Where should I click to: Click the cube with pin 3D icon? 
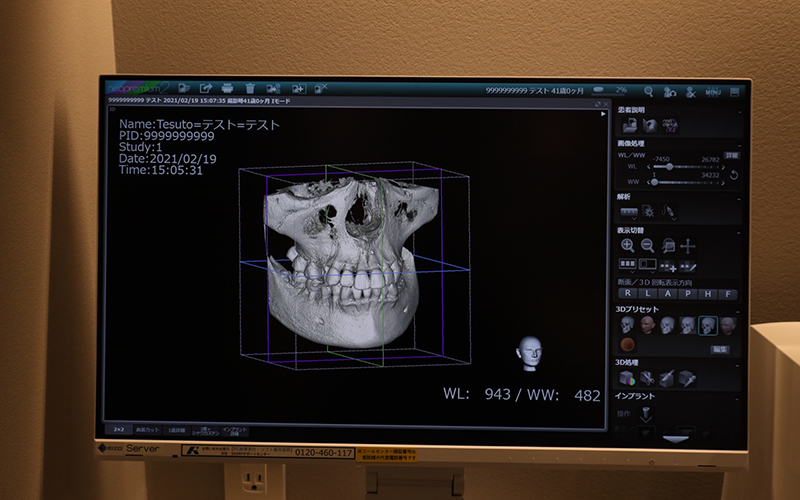[x=687, y=379]
